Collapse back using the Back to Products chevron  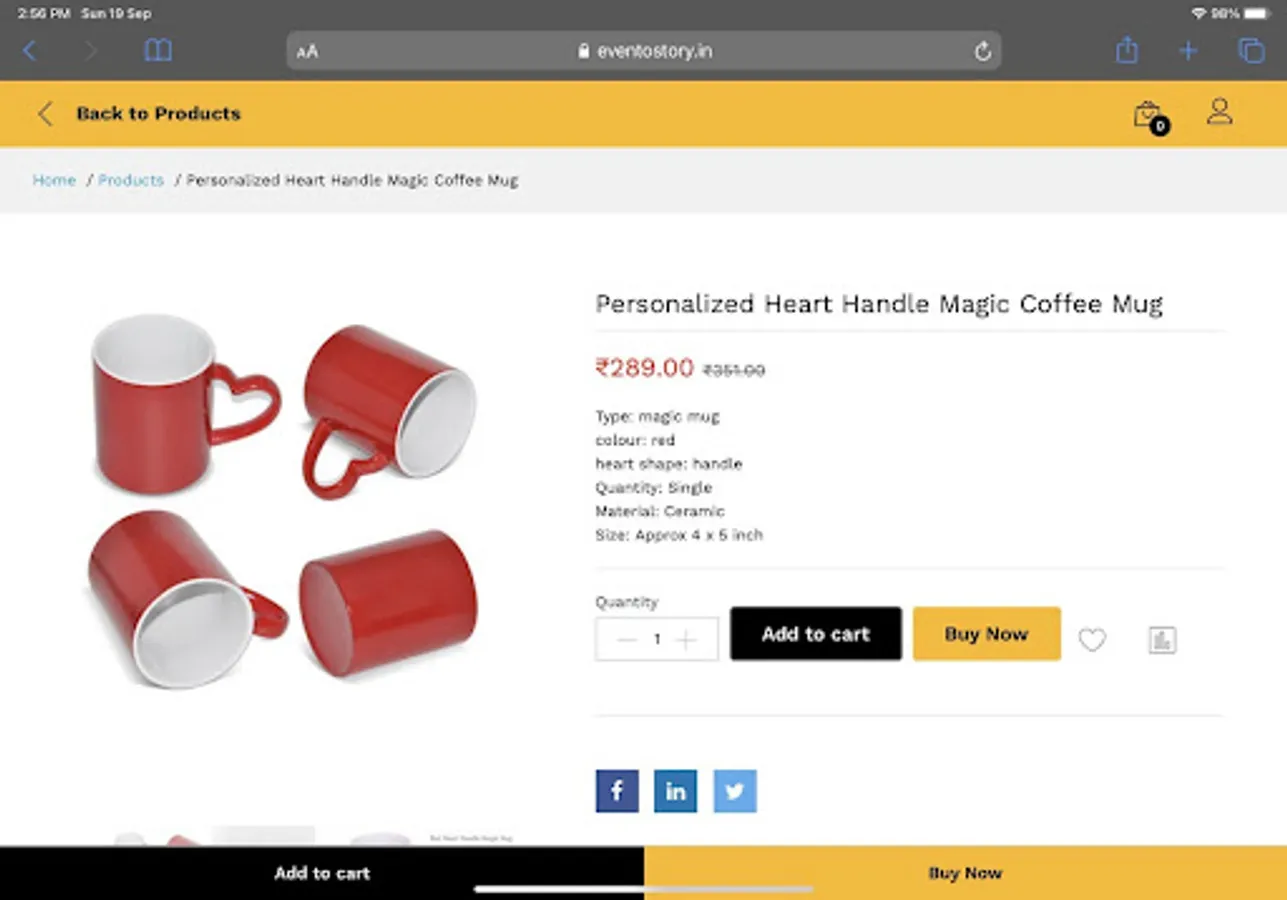(x=45, y=113)
